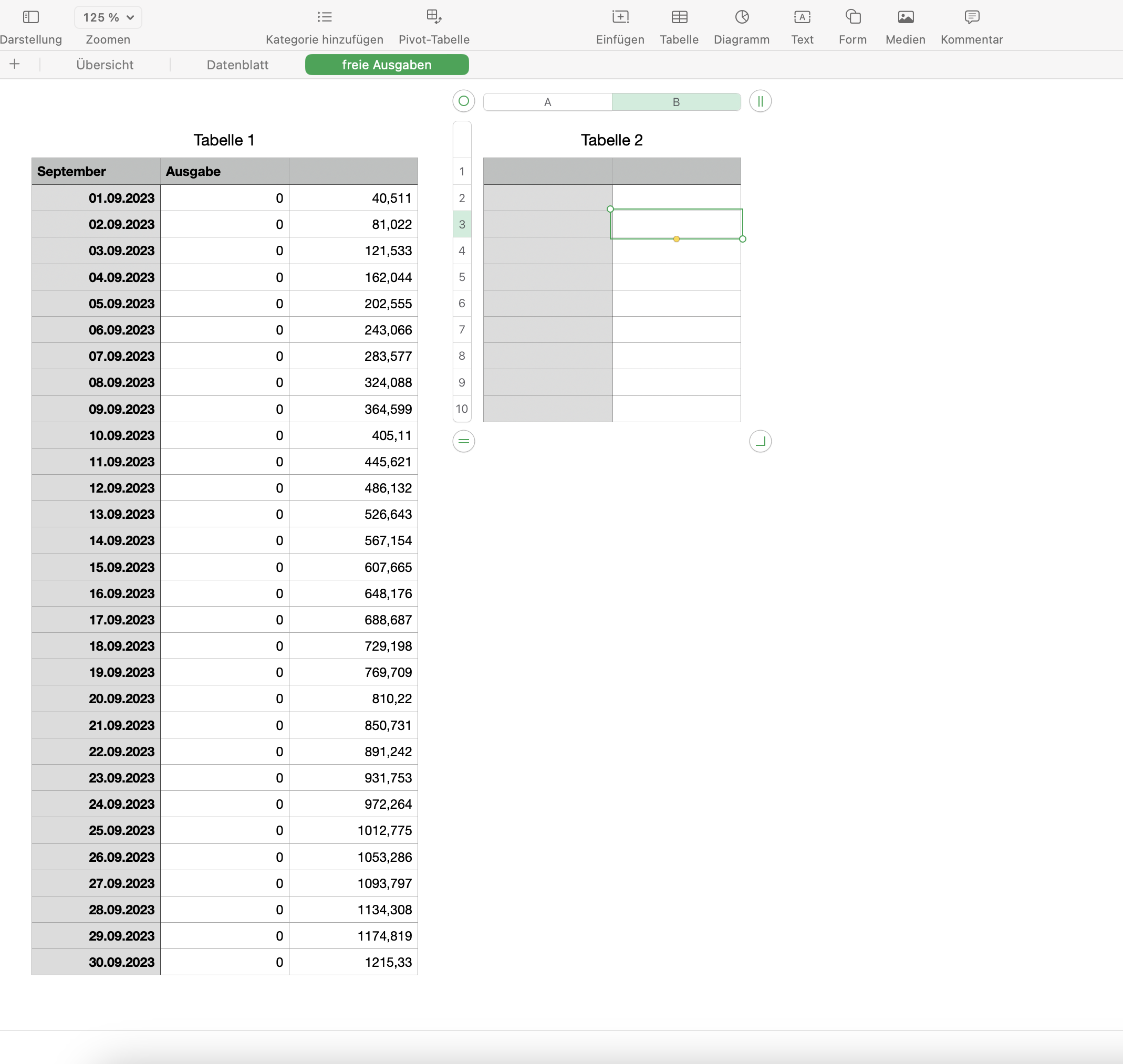Select the freie Ausgaben sheet tab
Screen dimensions: 1123x1064
pos(386,65)
